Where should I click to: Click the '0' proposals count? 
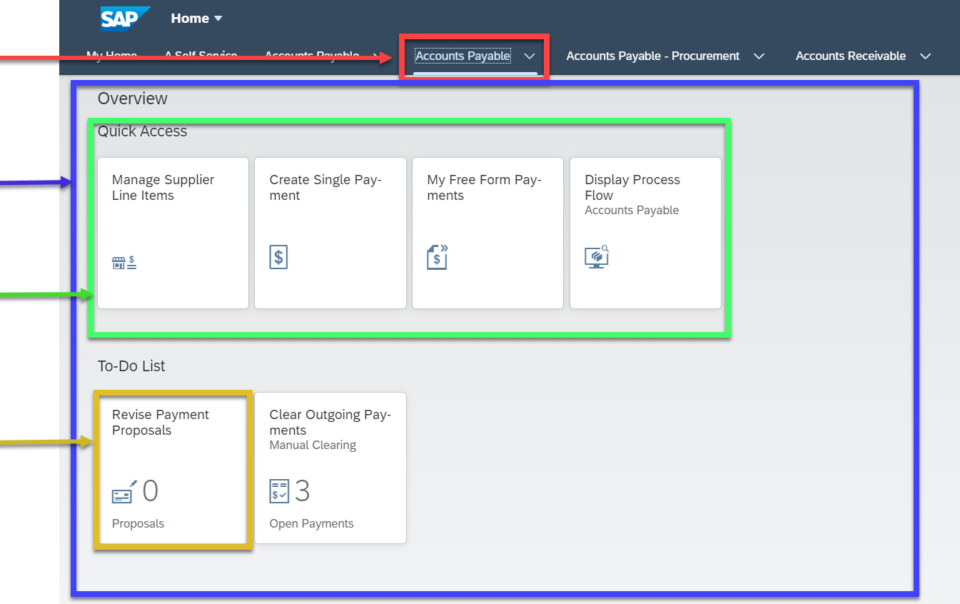pyautogui.click(x=151, y=491)
